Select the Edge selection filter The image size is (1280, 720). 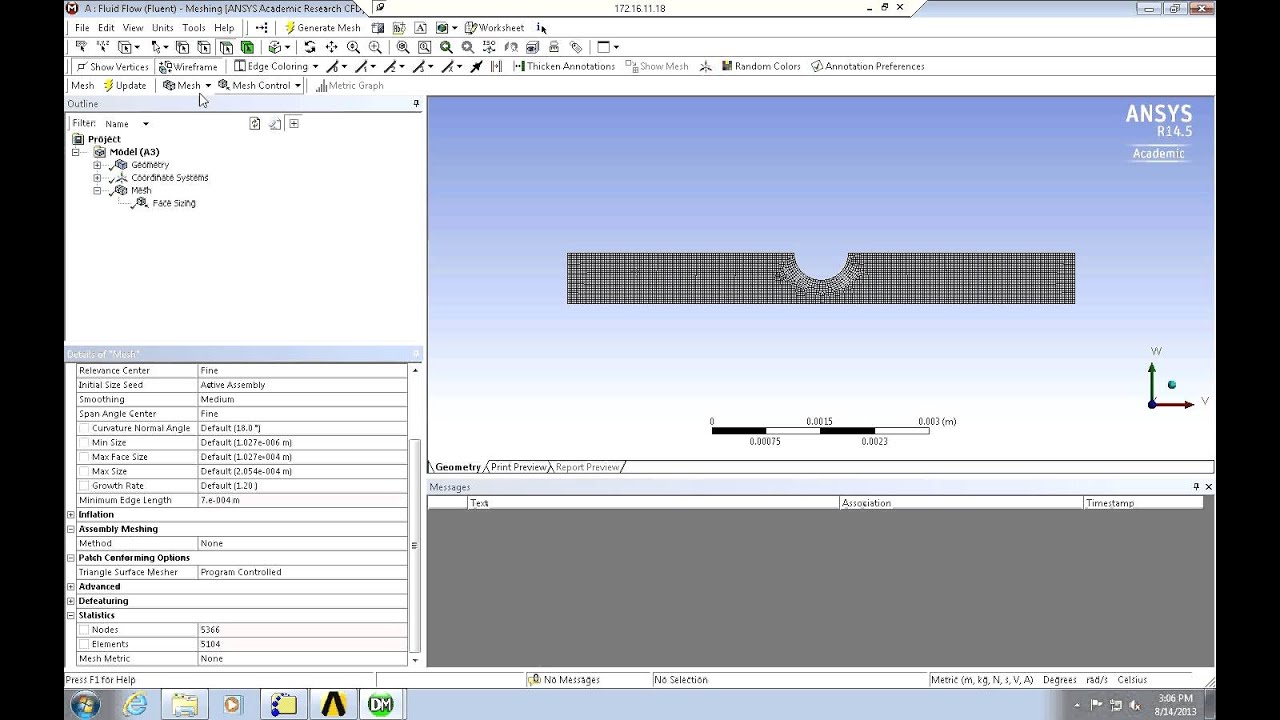click(204, 47)
